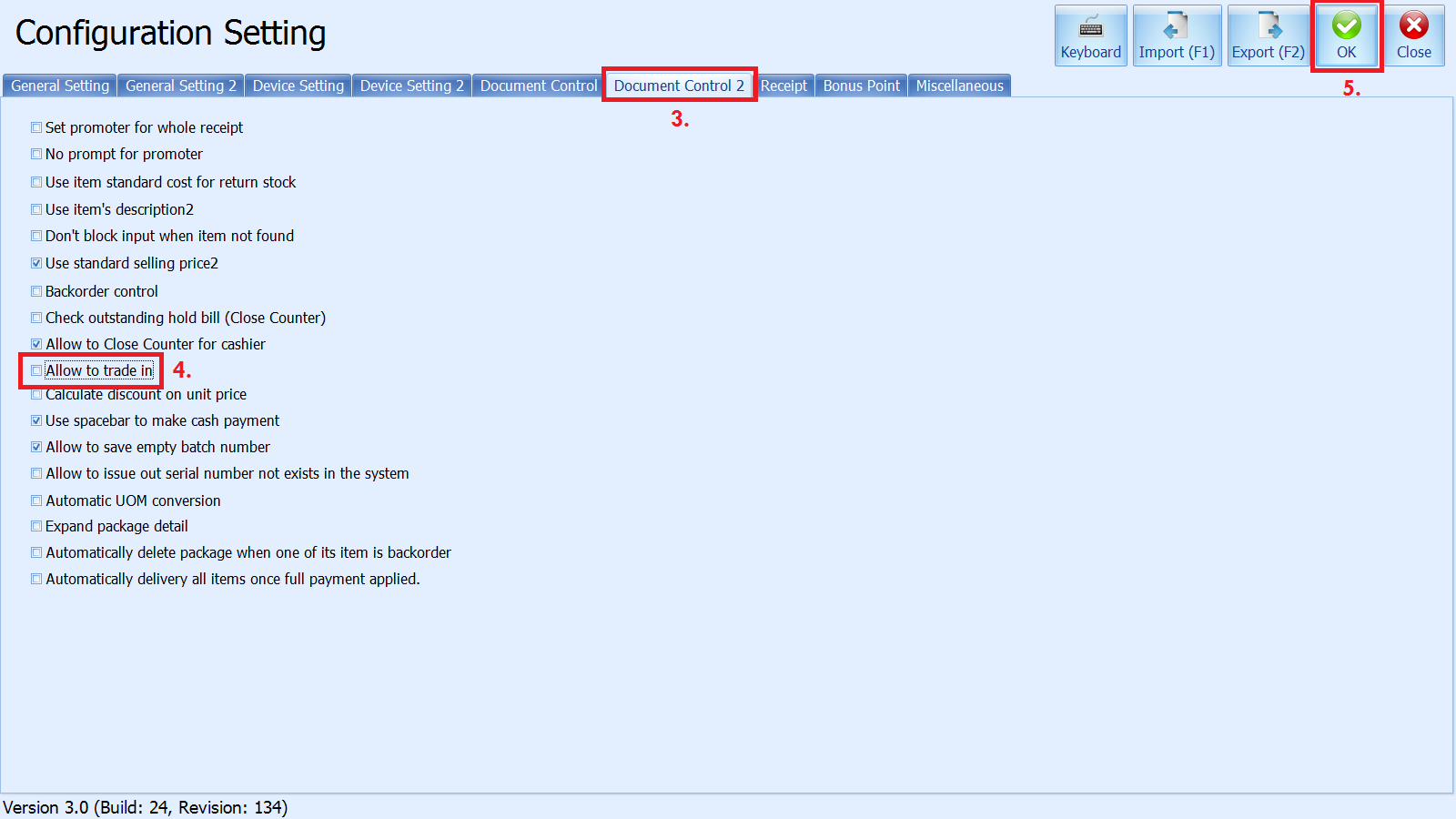Enable the Allow to trade in checkbox
Screen dimensions: 1456x819
[36, 370]
